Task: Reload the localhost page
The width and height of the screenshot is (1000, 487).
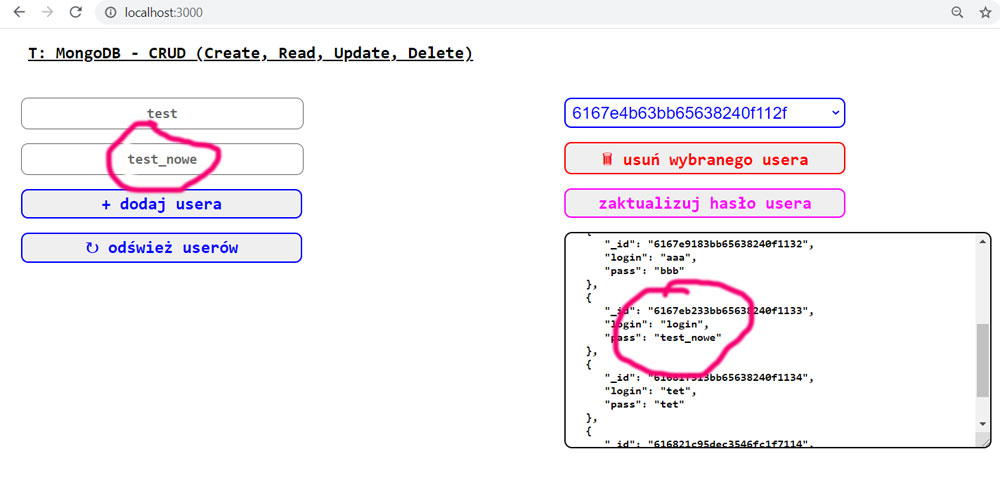Action: [75, 12]
